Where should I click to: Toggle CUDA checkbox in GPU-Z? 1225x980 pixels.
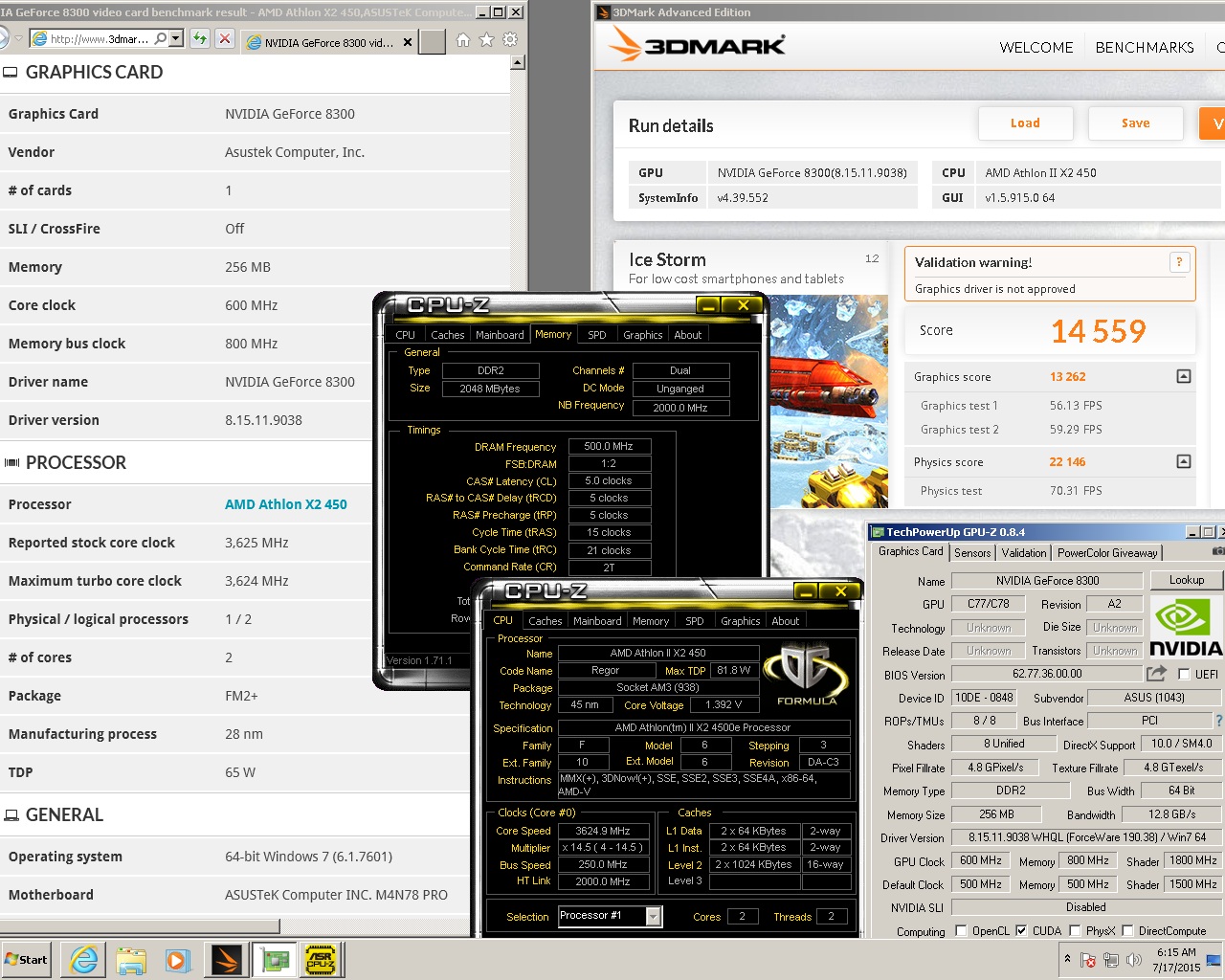coord(1021,931)
